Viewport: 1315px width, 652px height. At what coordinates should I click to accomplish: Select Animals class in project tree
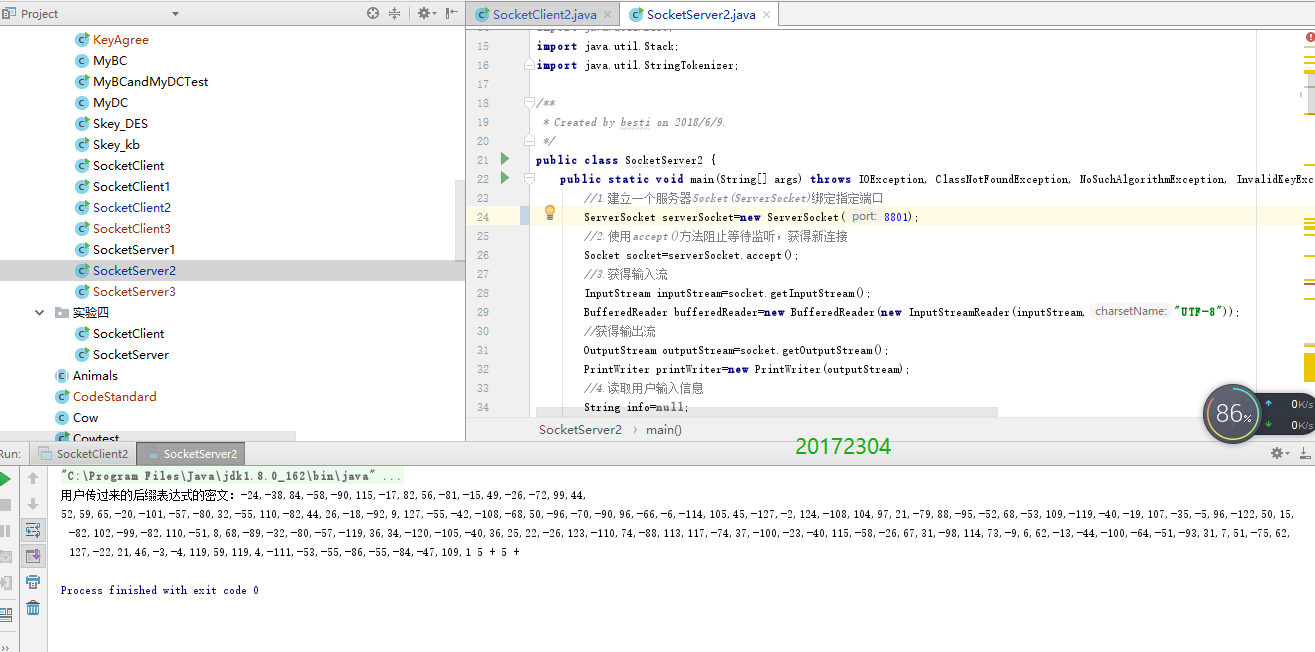coord(95,376)
